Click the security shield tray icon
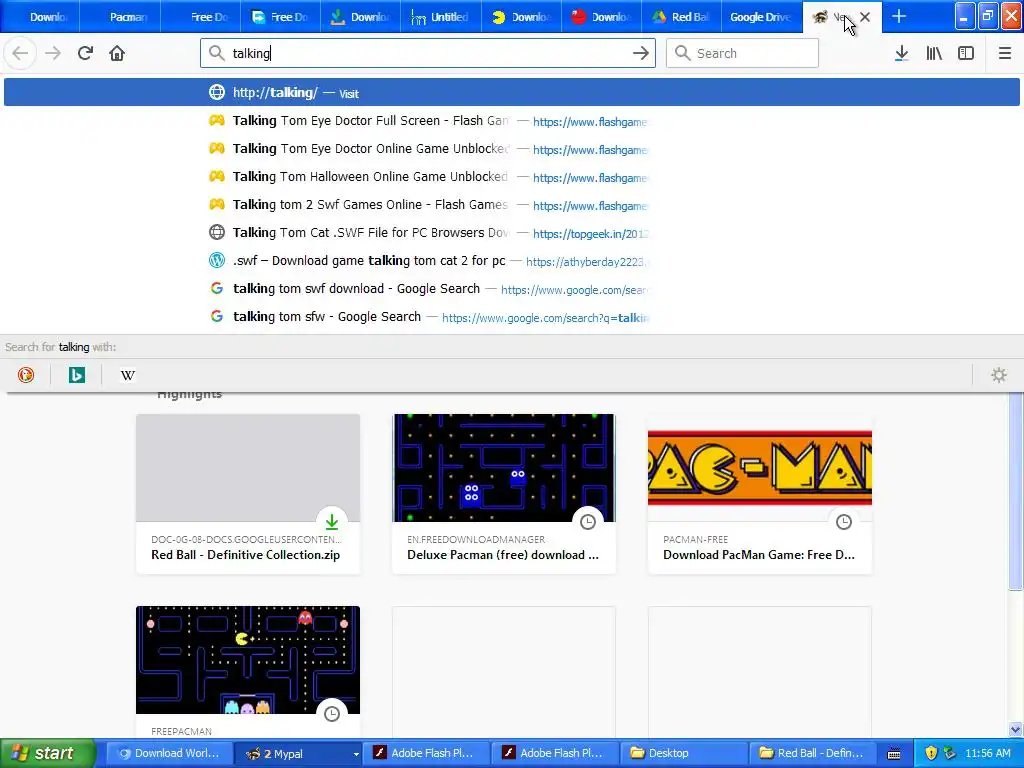Image resolution: width=1024 pixels, height=768 pixels. pyautogui.click(x=931, y=753)
